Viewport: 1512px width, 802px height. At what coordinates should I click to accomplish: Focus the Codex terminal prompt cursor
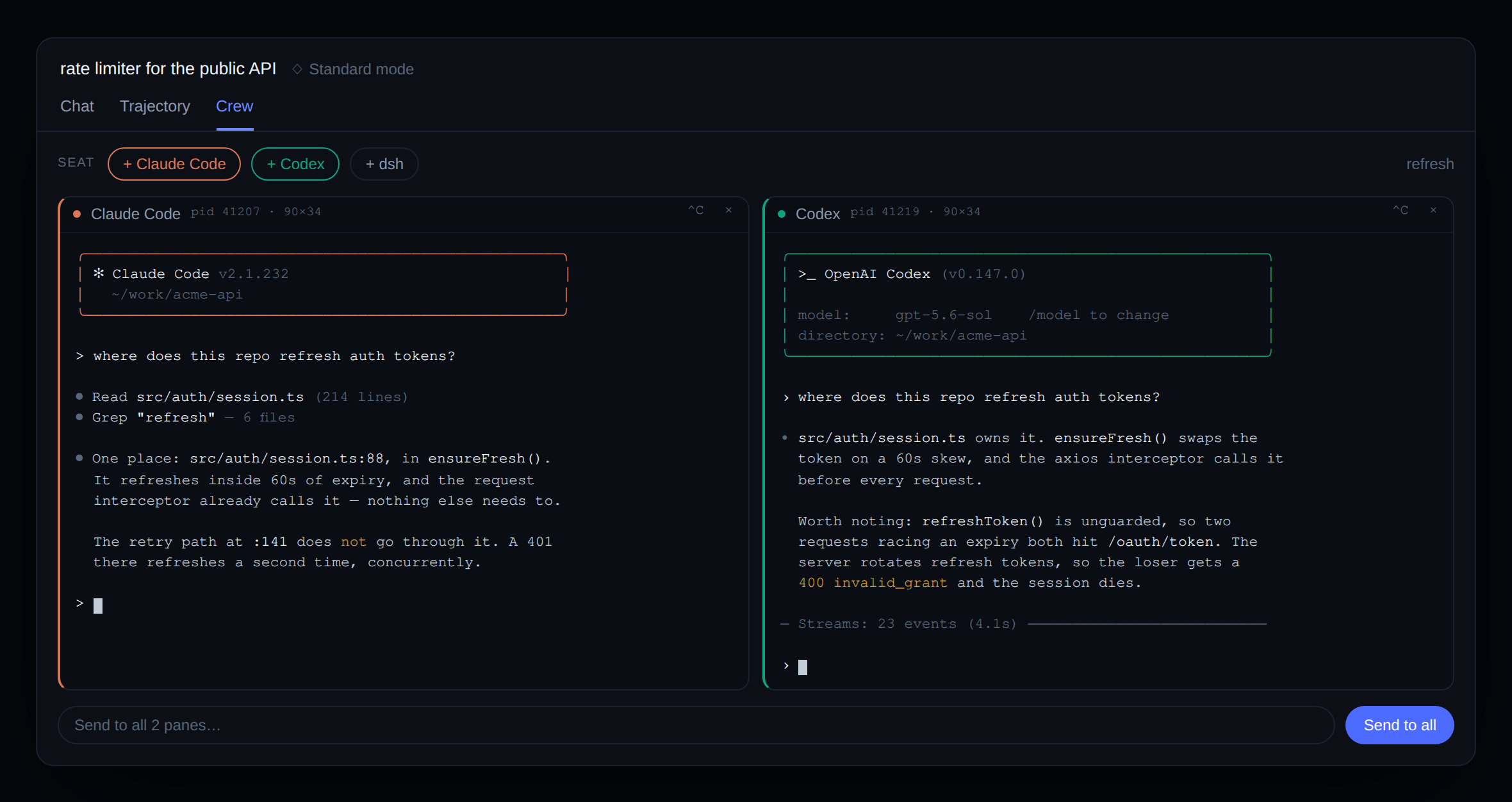tap(803, 667)
